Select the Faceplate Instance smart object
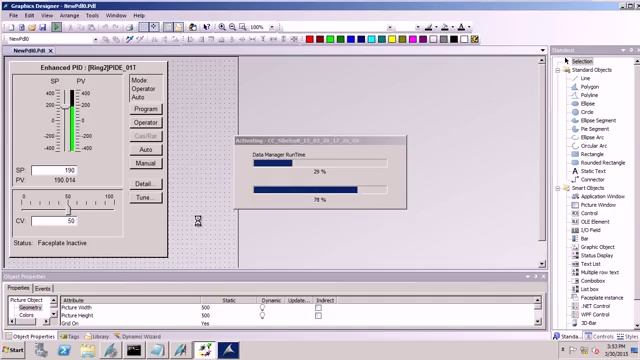 click(x=602, y=298)
